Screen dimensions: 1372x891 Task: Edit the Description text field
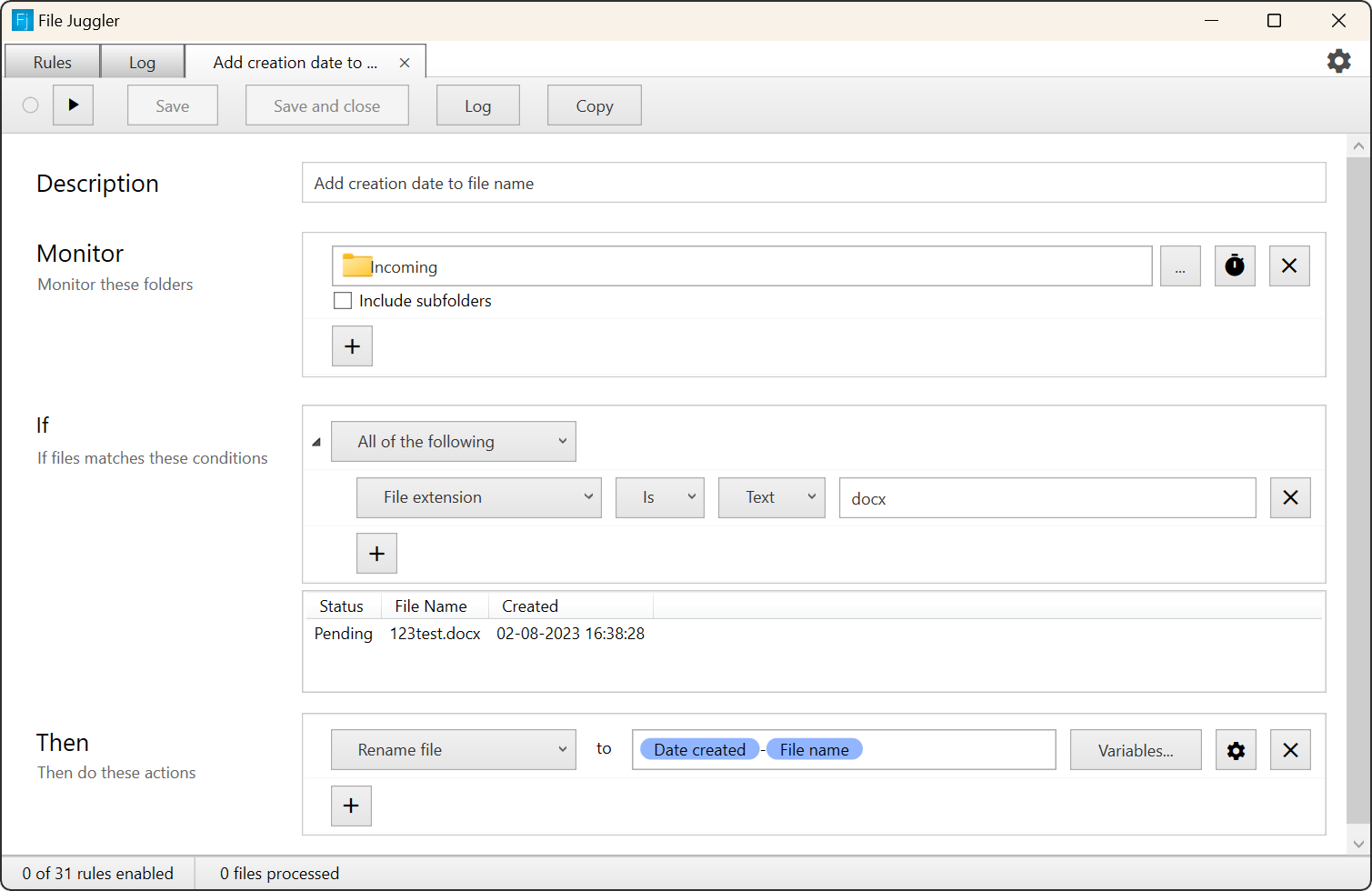pyautogui.click(x=814, y=183)
